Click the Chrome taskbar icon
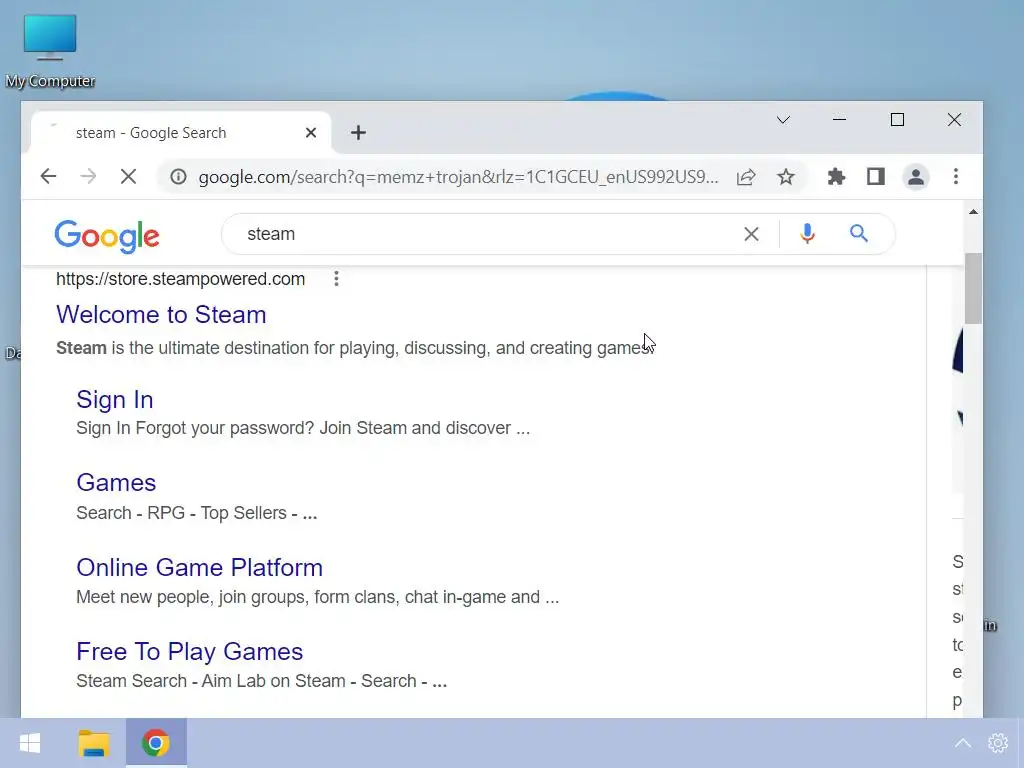The width and height of the screenshot is (1024, 768). tap(155, 743)
